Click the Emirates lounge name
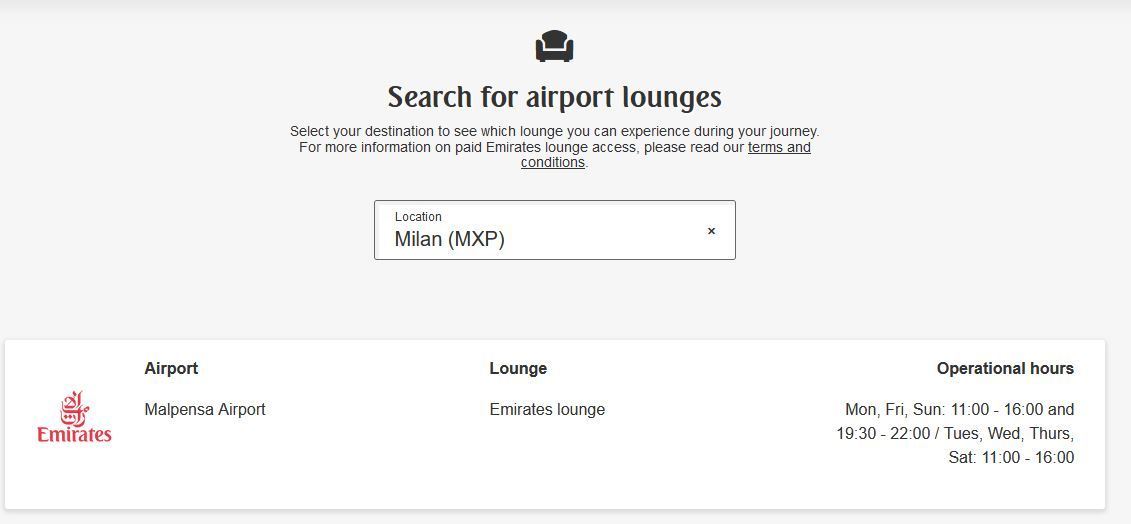This screenshot has width=1131, height=524. click(x=547, y=409)
